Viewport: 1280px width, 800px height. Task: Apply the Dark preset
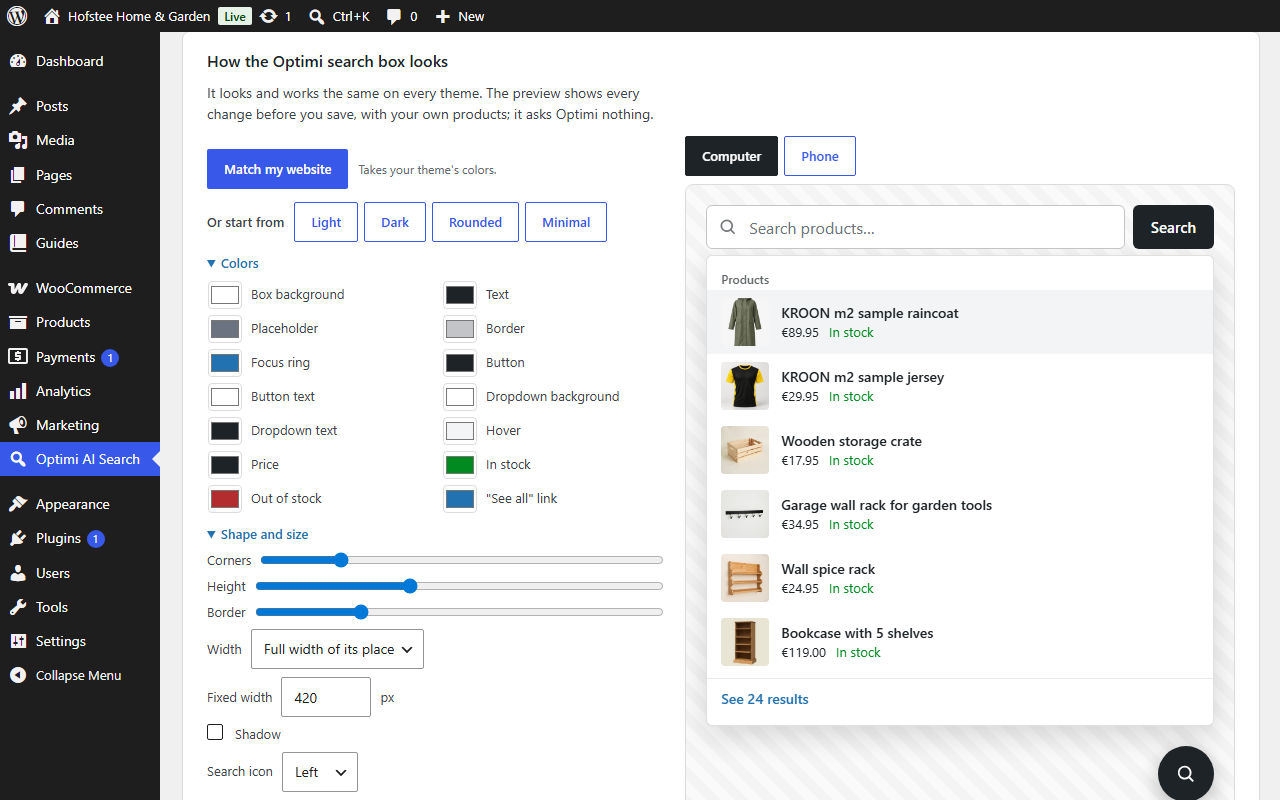[x=395, y=222]
